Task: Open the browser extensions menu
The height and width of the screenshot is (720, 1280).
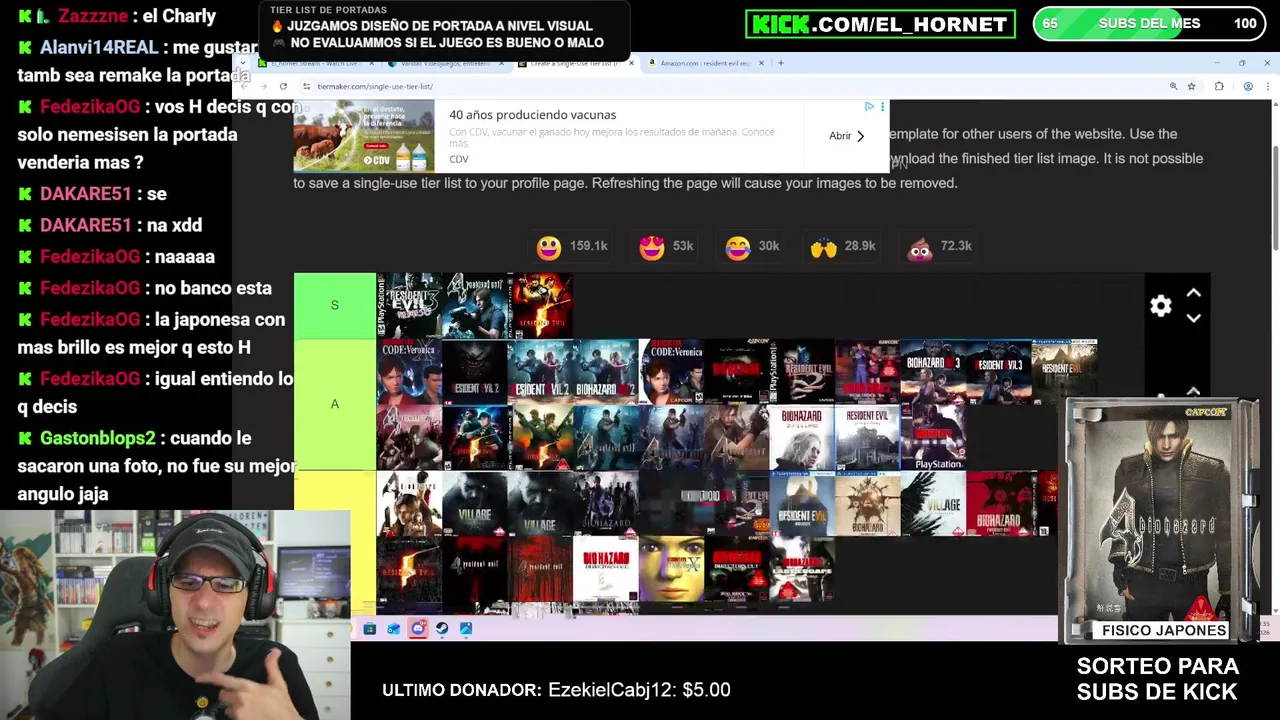Action: [1219, 86]
